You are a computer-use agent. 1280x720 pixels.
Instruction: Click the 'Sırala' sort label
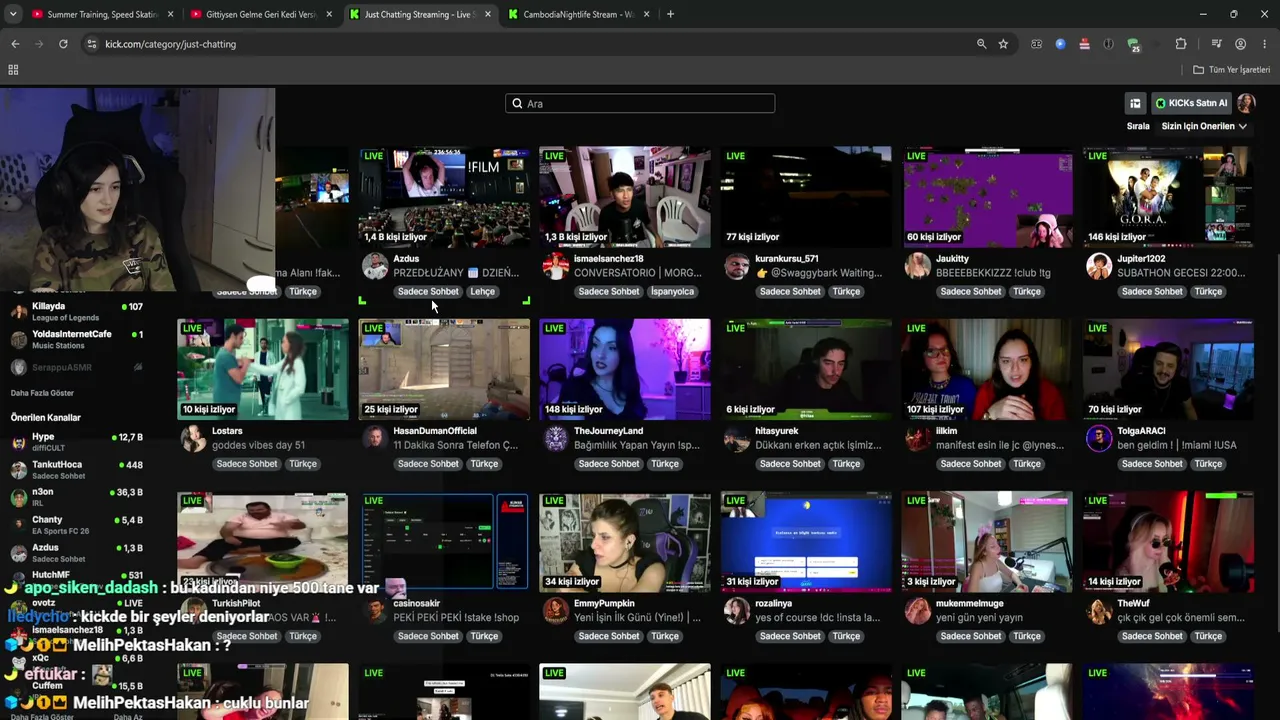[x=1138, y=126]
